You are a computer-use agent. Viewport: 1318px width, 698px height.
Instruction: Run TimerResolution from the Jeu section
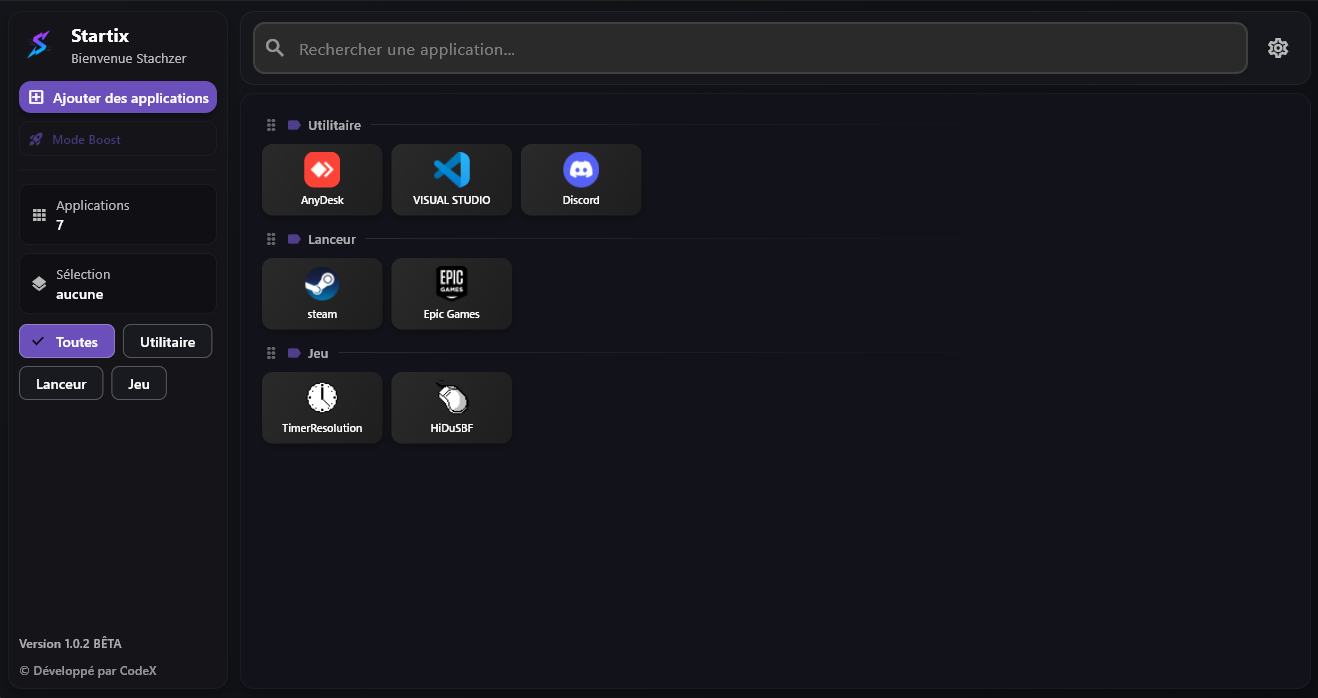(321, 407)
